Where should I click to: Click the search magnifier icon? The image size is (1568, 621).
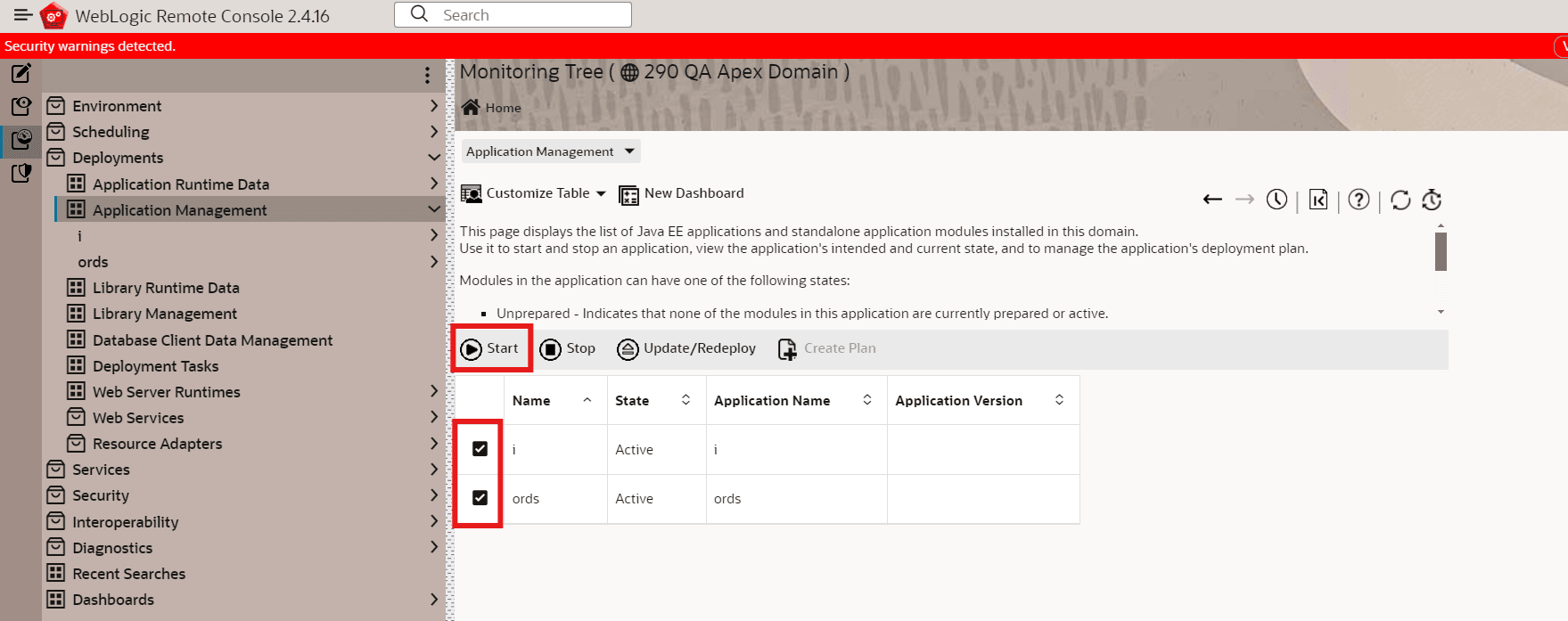point(419,14)
